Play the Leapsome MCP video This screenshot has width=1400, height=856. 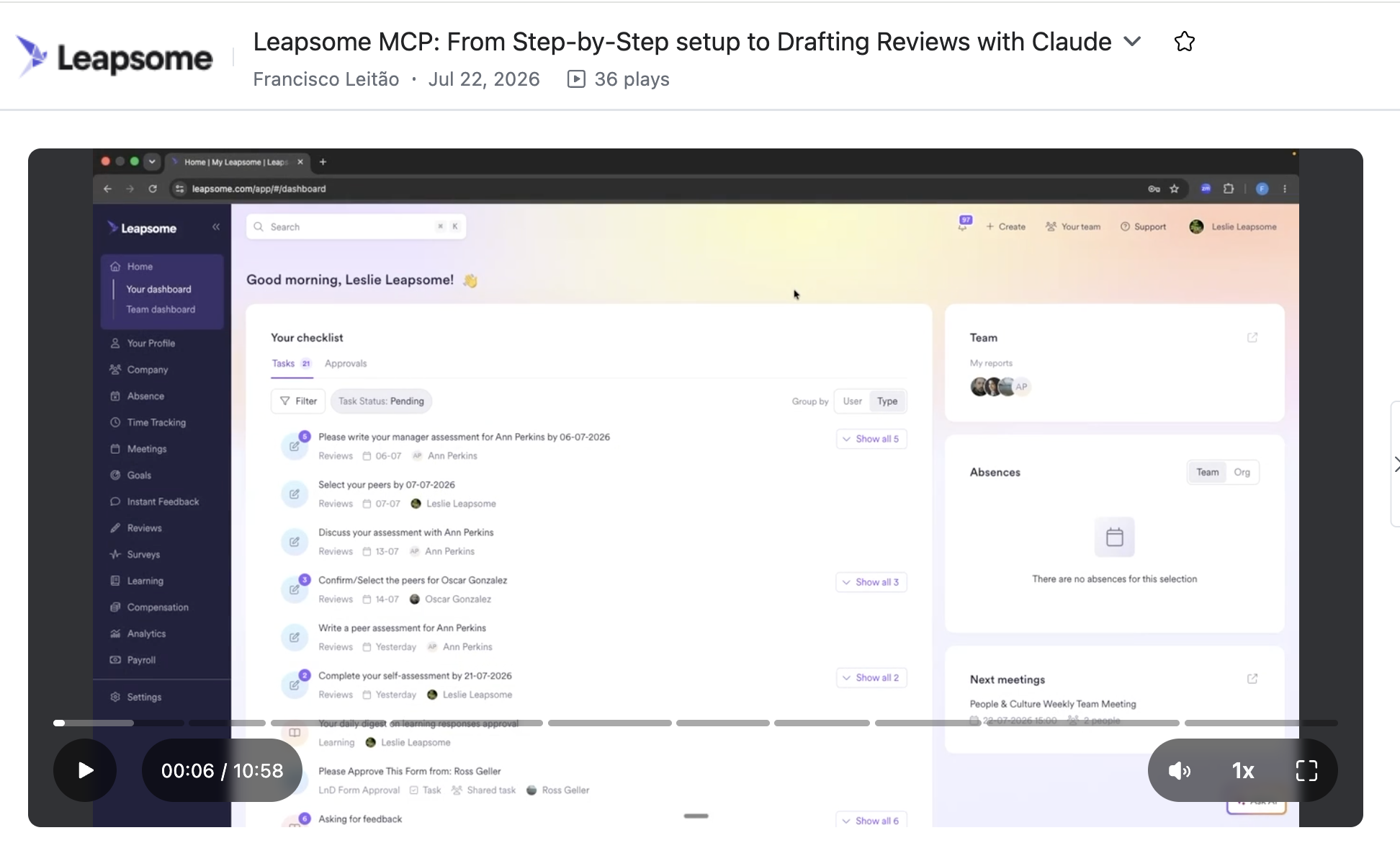tap(85, 770)
